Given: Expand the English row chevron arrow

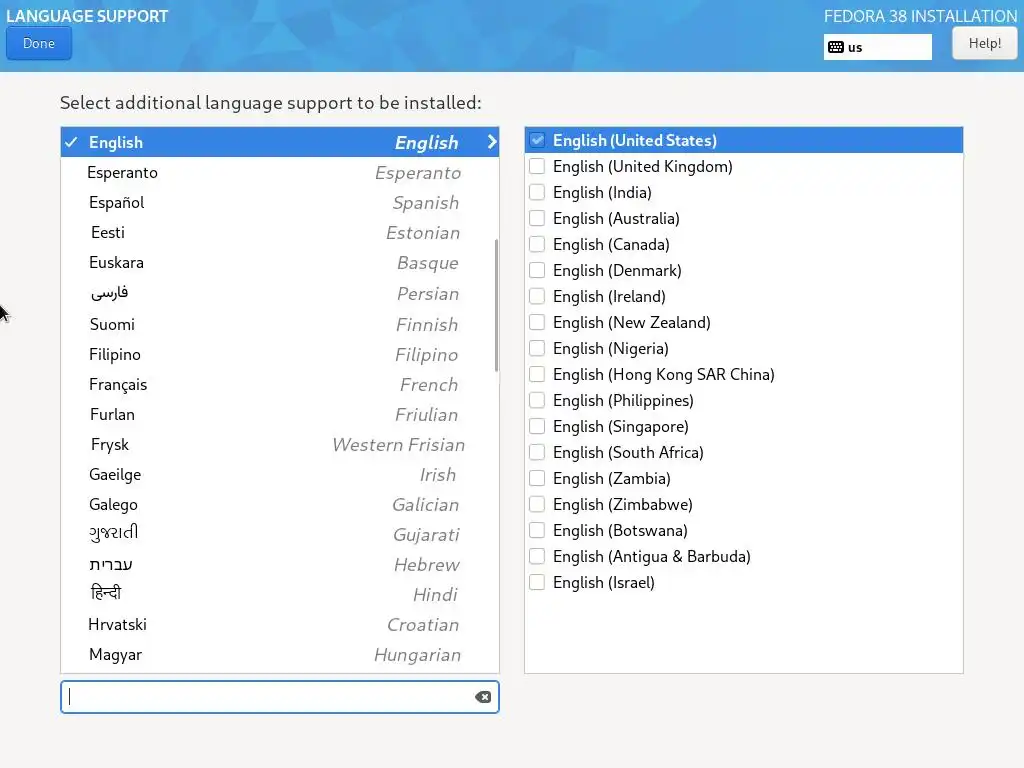Looking at the screenshot, I should click(x=492, y=142).
